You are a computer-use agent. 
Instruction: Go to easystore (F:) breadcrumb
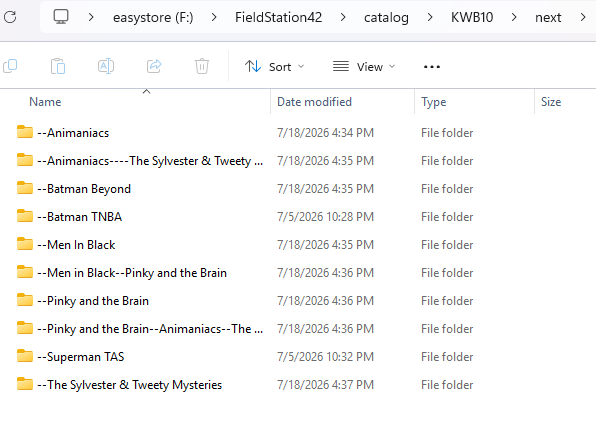(x=153, y=17)
